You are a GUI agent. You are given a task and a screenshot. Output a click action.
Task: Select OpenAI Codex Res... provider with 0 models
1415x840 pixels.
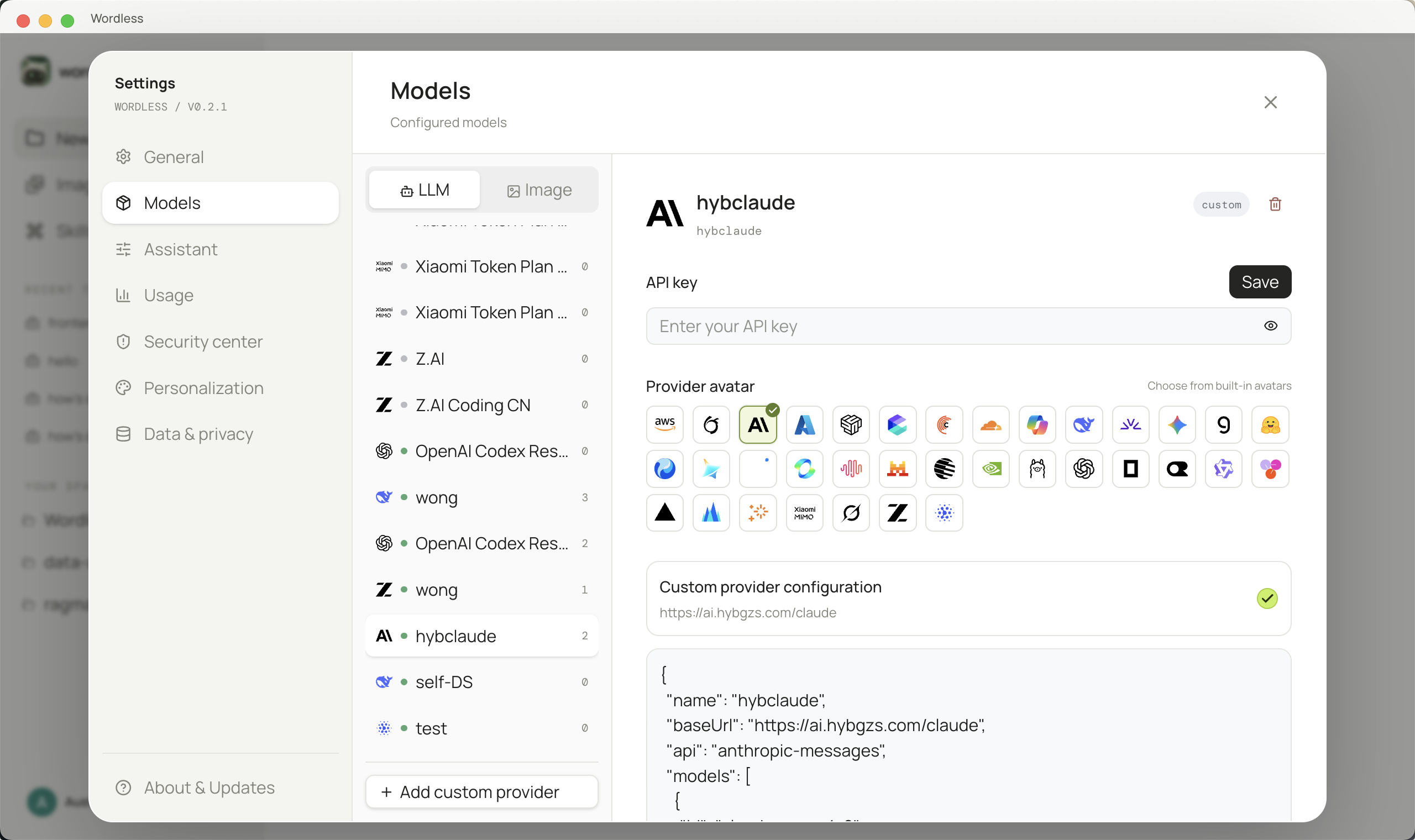[481, 451]
